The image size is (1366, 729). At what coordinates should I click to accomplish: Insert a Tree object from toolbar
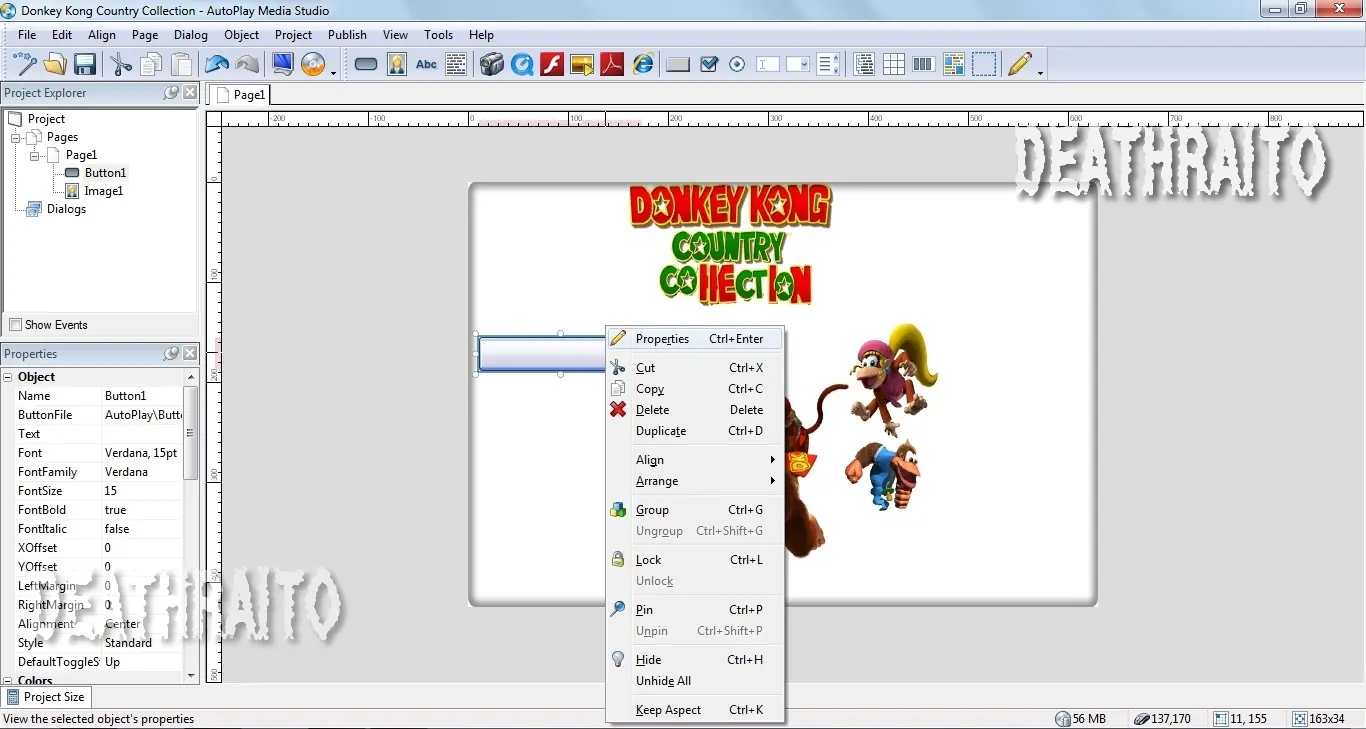(864, 65)
